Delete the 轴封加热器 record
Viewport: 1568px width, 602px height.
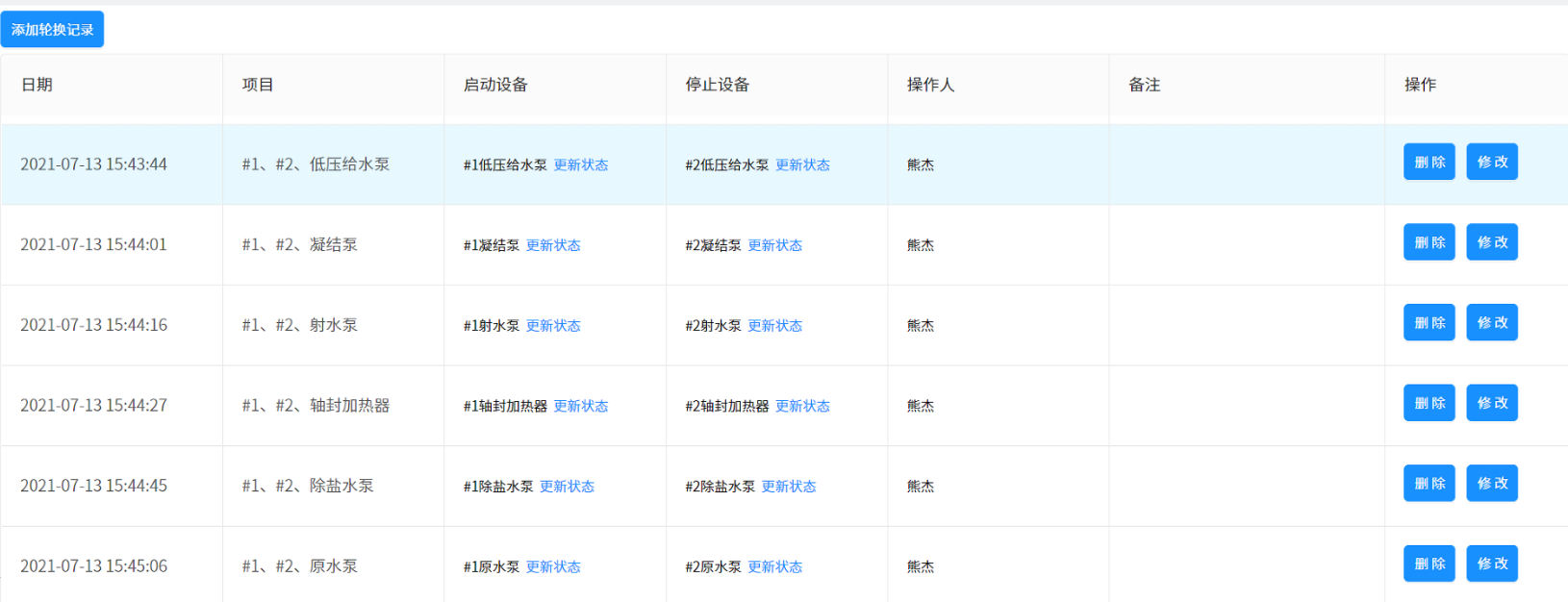[x=1429, y=403]
